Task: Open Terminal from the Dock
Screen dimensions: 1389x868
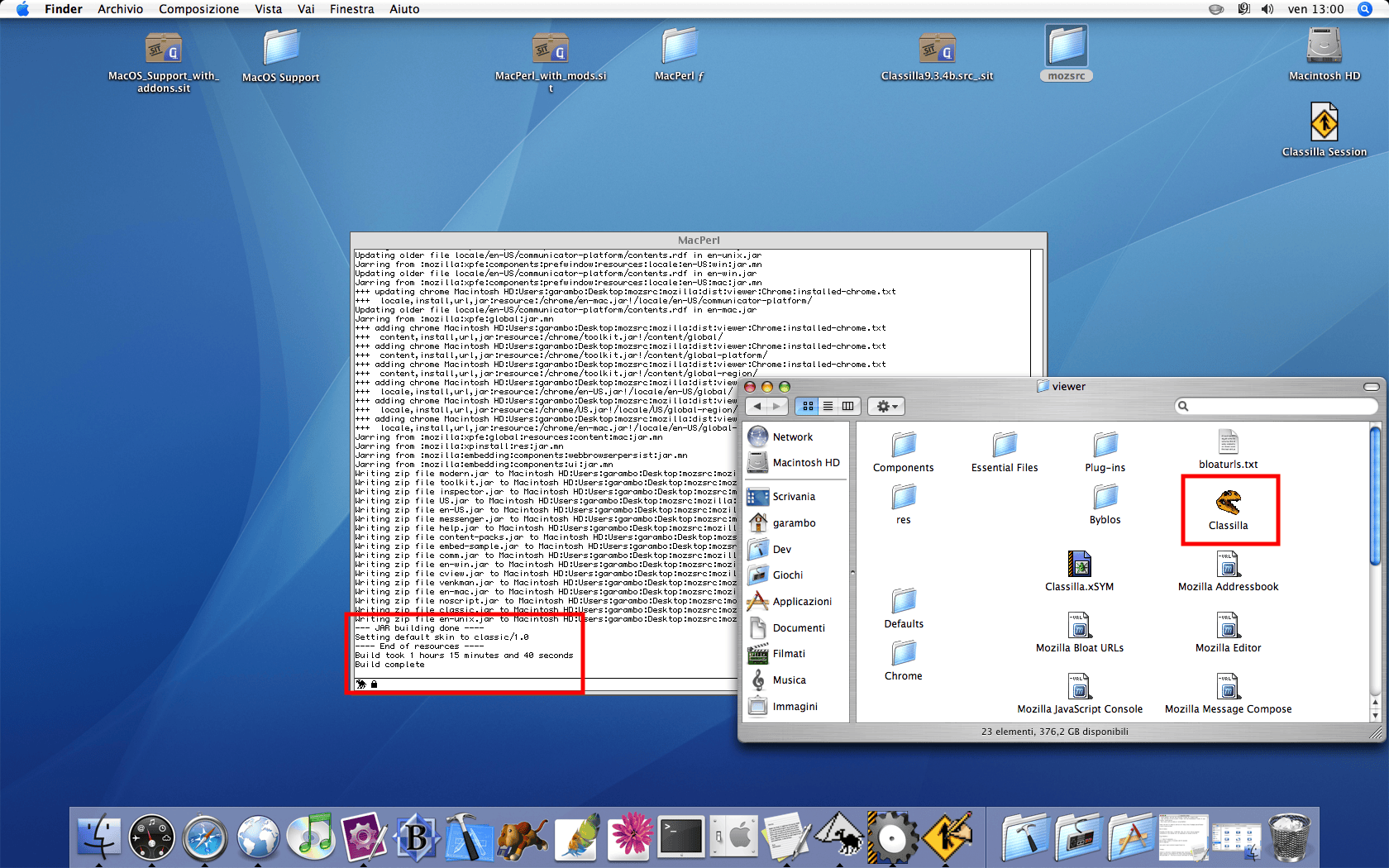Action: pos(680,837)
